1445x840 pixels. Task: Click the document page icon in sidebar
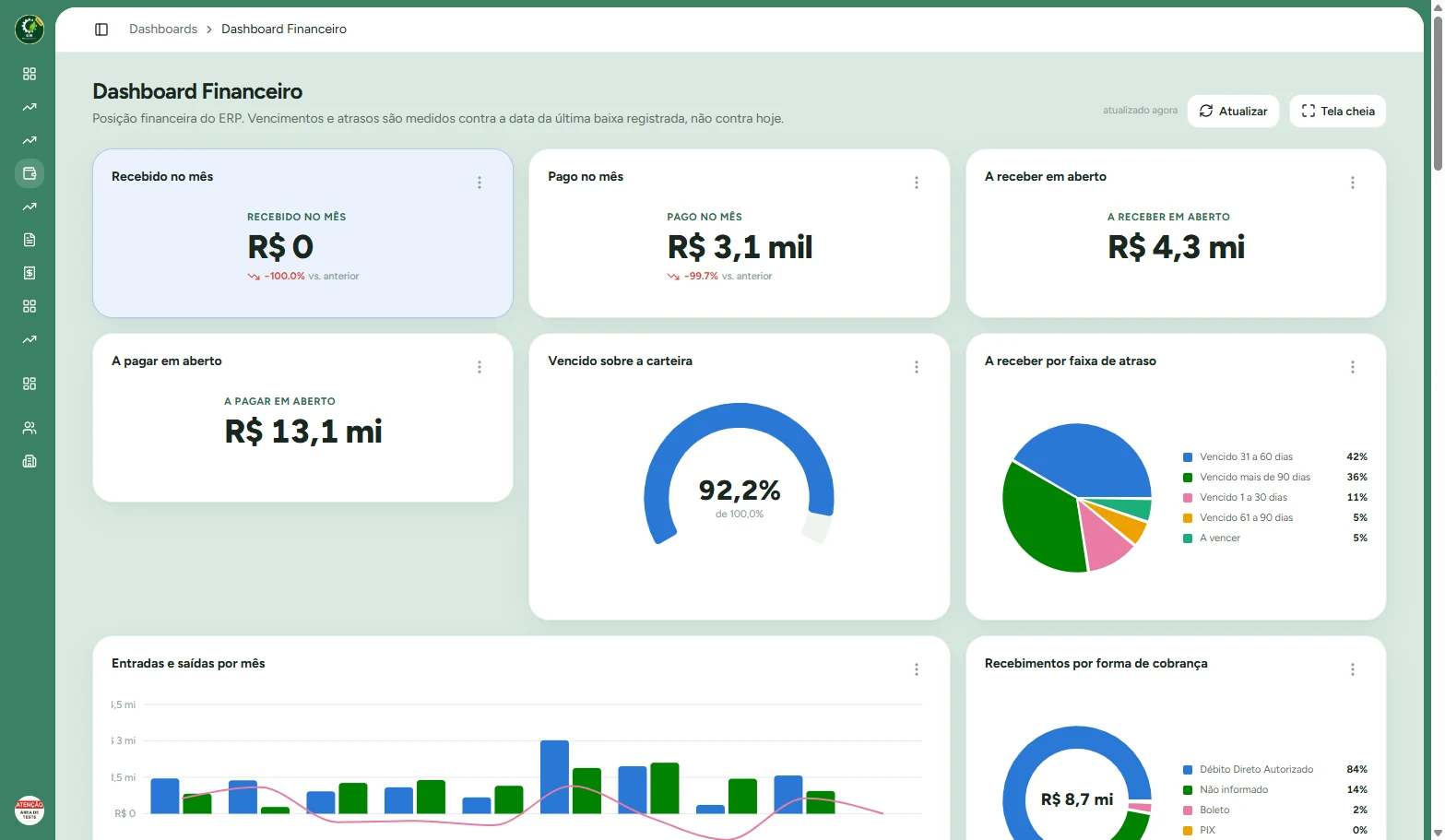30,240
